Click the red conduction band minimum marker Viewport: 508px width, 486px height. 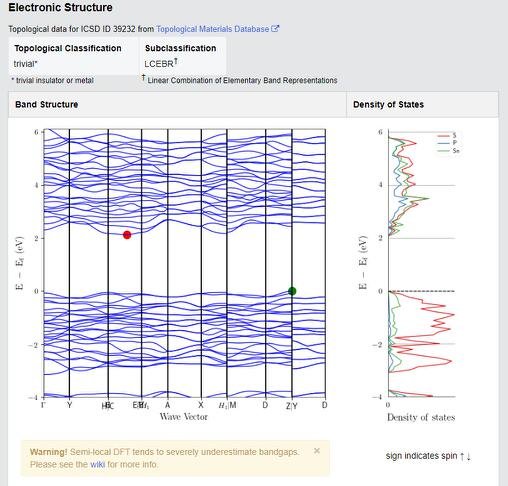click(127, 235)
